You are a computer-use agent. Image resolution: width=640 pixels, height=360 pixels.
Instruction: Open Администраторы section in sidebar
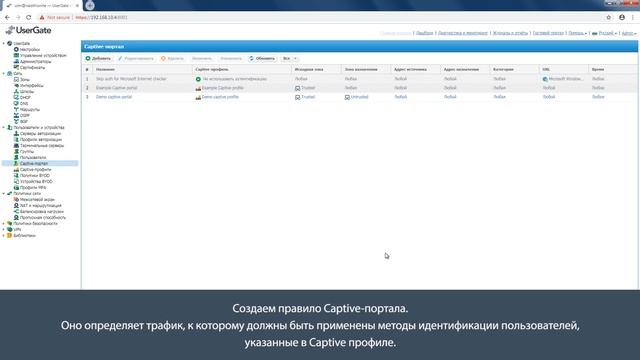tap(36, 62)
